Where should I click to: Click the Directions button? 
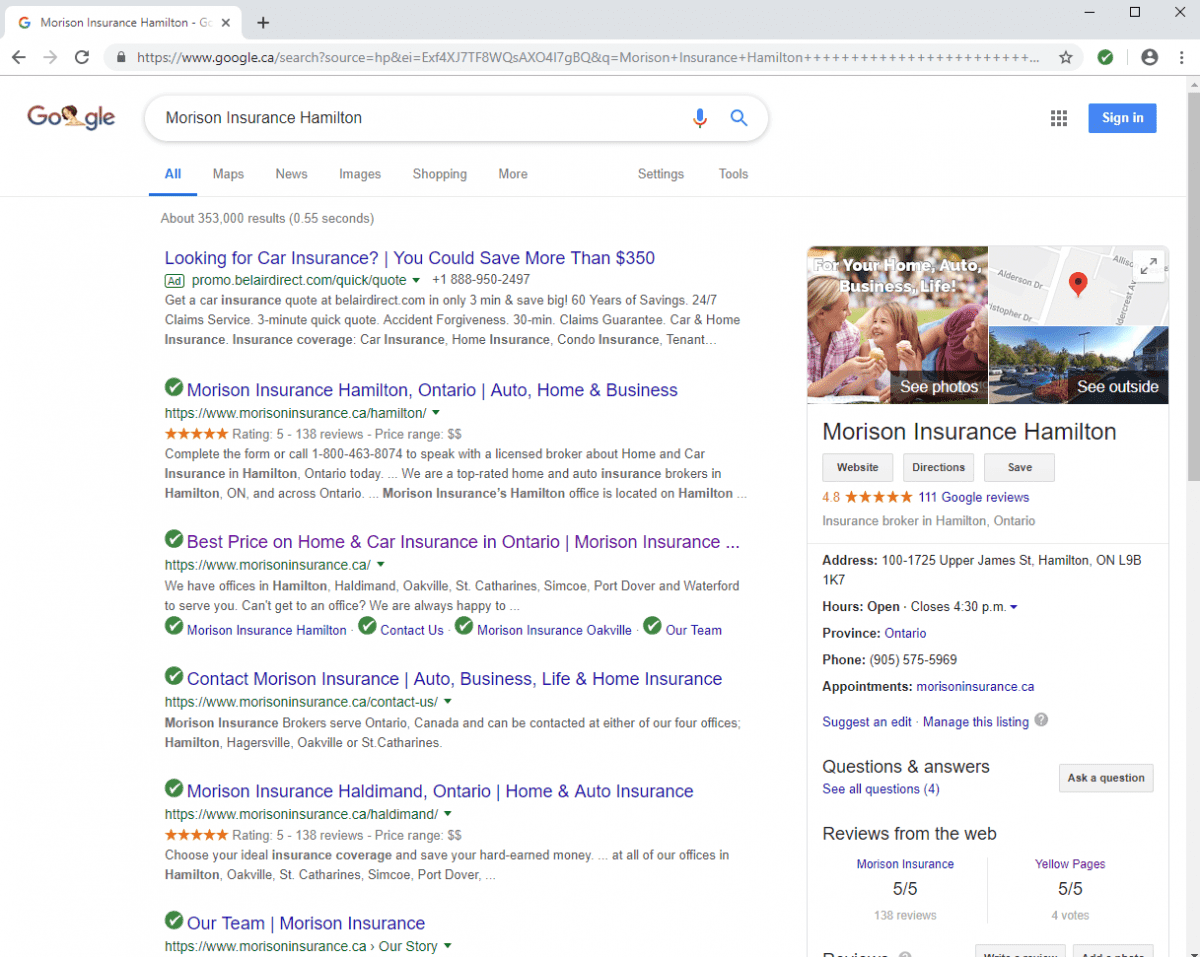pos(938,467)
